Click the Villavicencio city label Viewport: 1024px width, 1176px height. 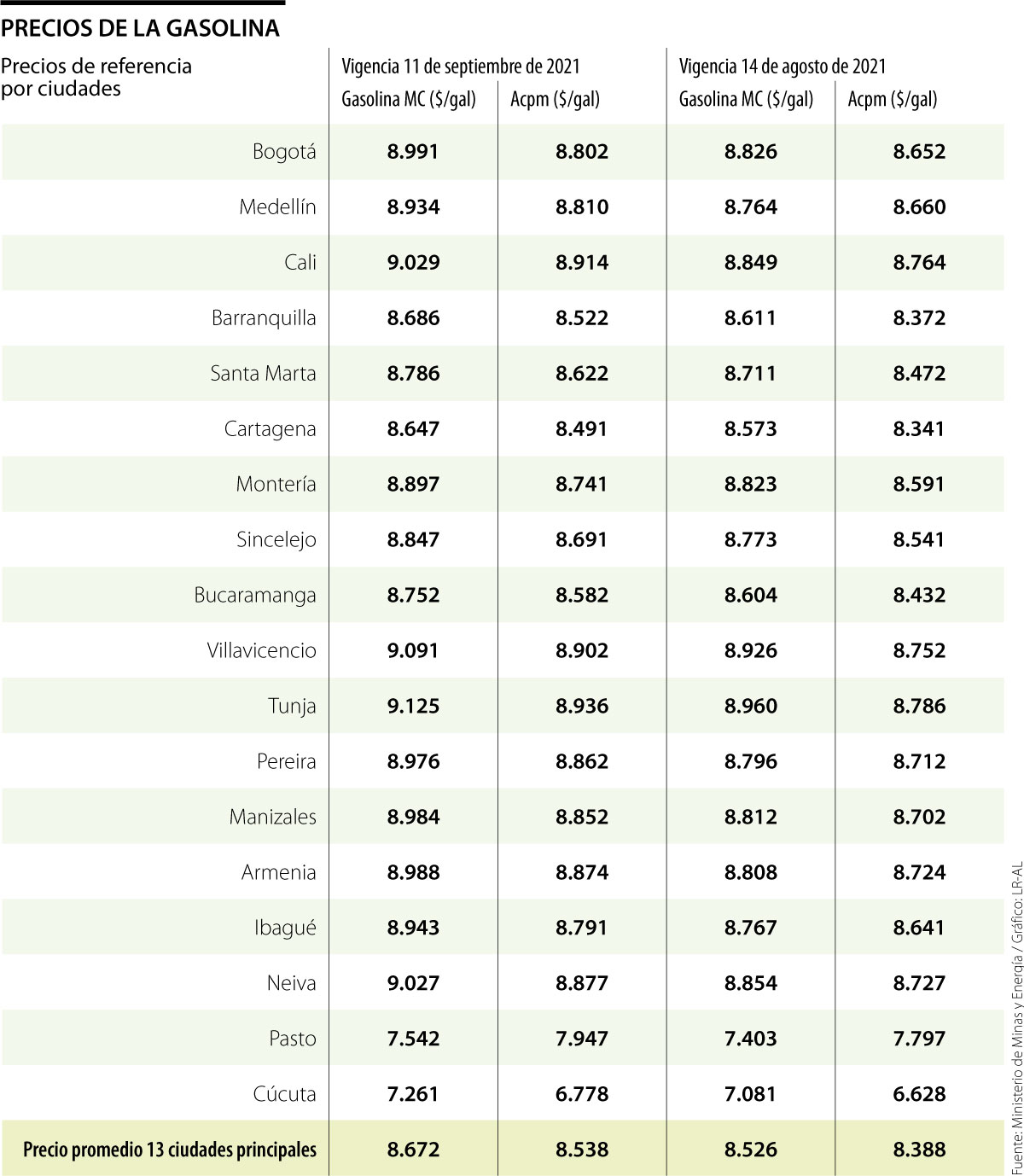pos(261,651)
